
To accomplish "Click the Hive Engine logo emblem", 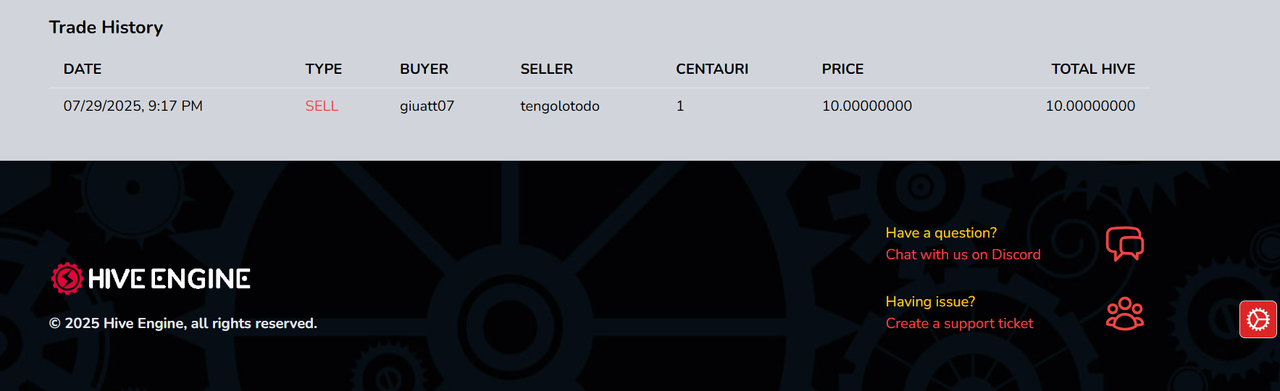I will (67, 278).
